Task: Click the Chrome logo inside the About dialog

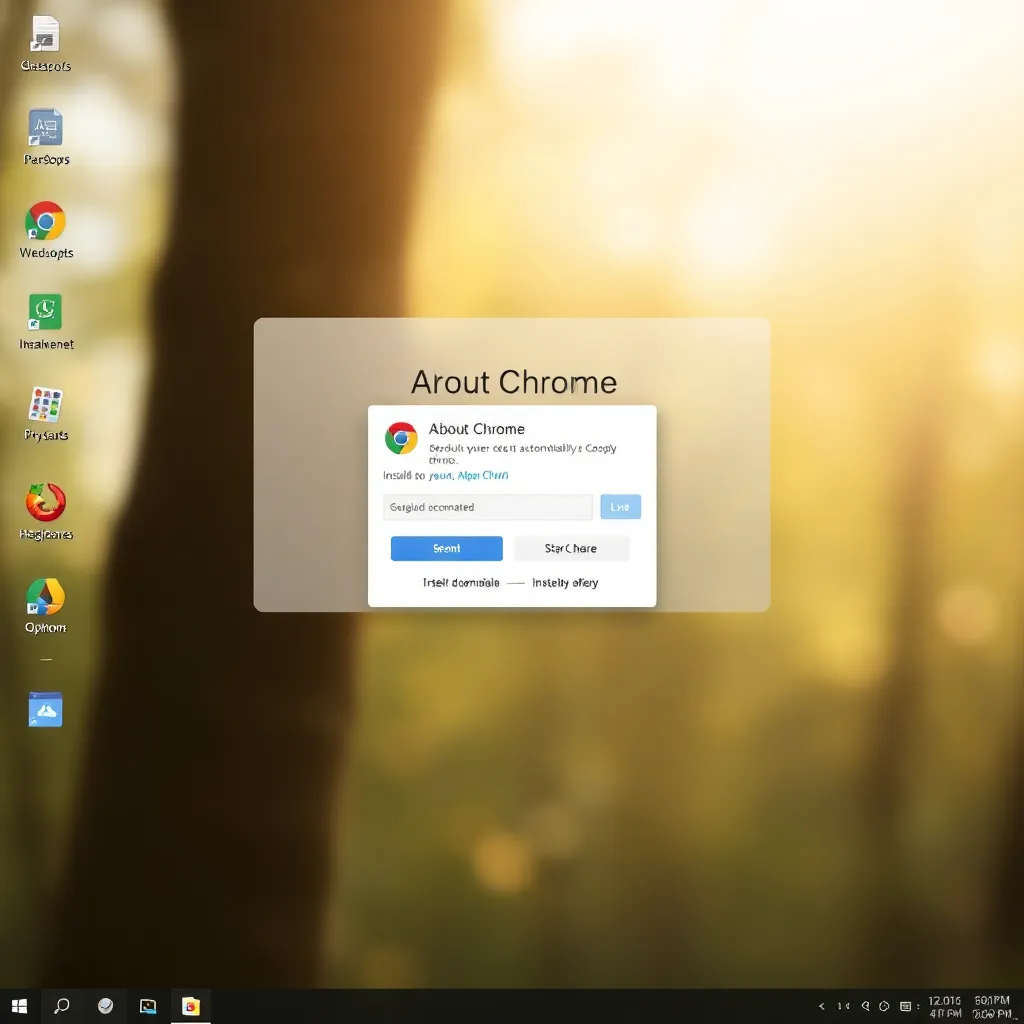Action: (x=400, y=436)
